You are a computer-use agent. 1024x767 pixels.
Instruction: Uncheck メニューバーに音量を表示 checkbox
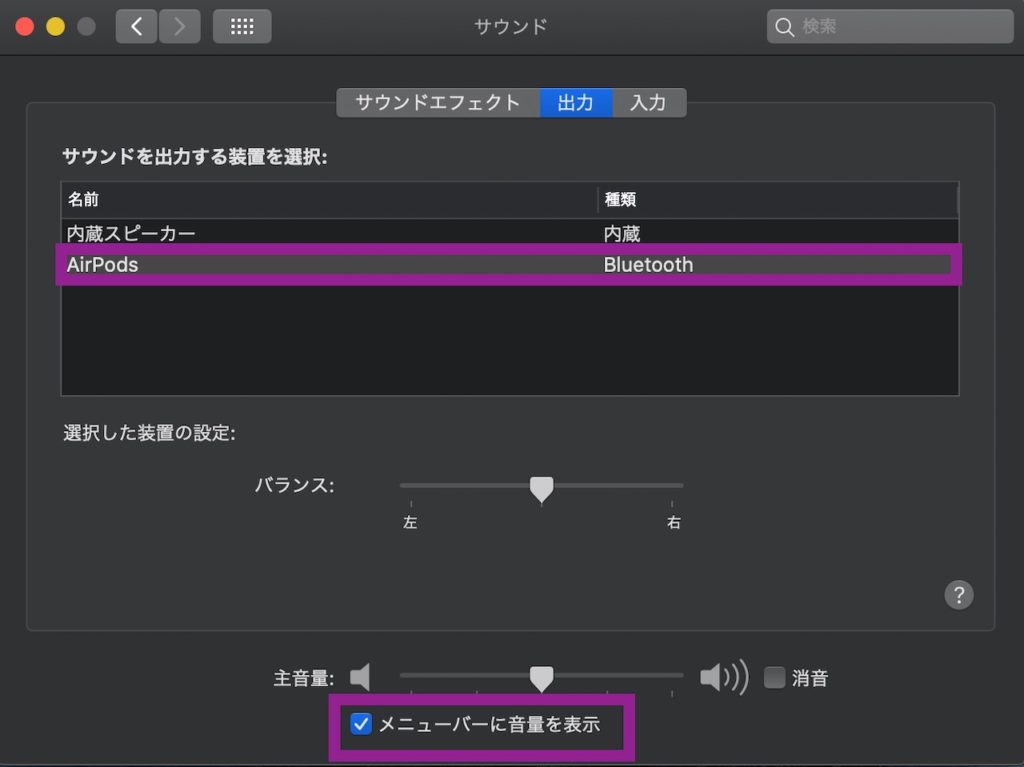tap(361, 724)
